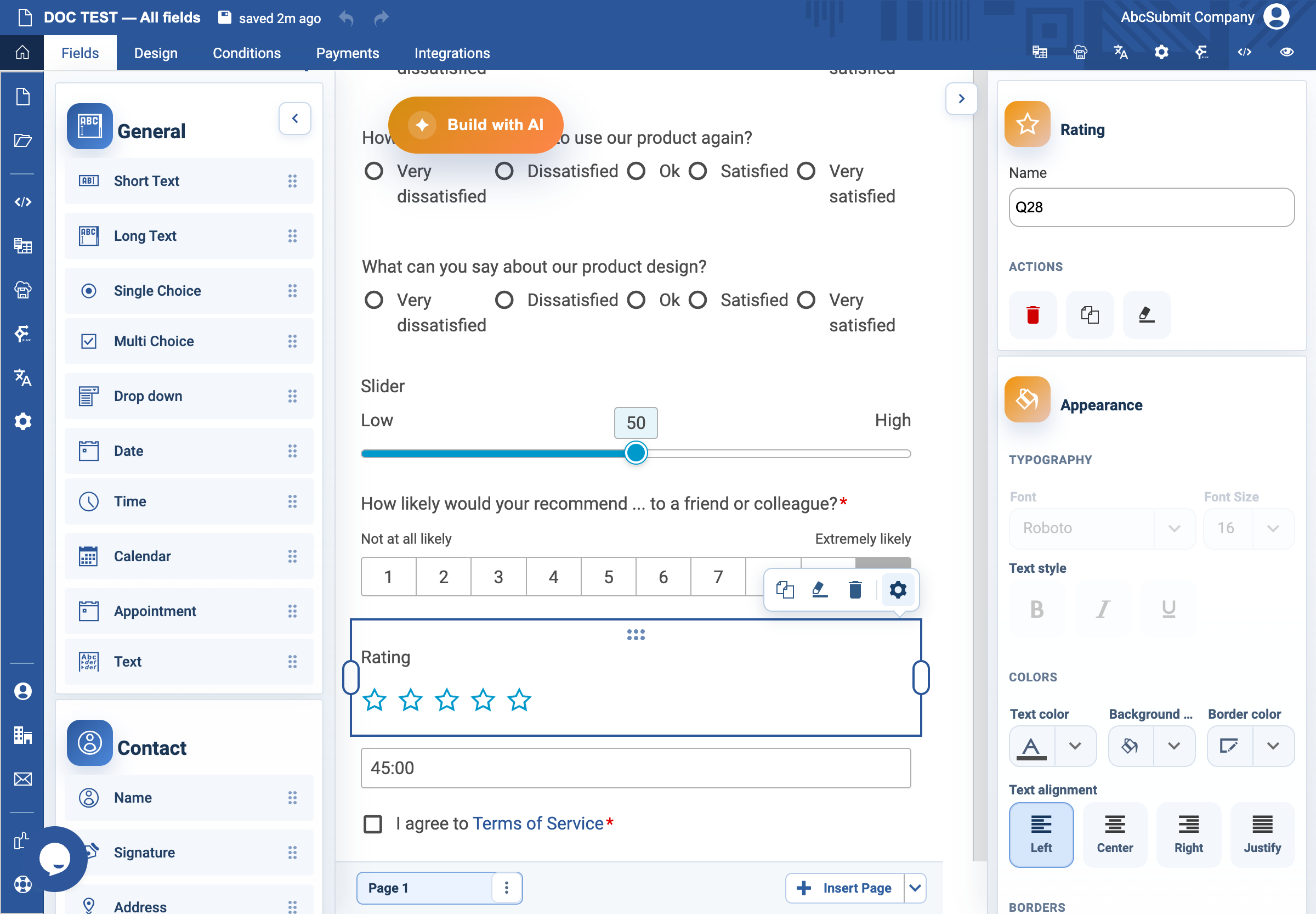Viewport: 1316px width, 914px height.
Task: Open the new document icon in left sidebar
Action: coord(23,96)
